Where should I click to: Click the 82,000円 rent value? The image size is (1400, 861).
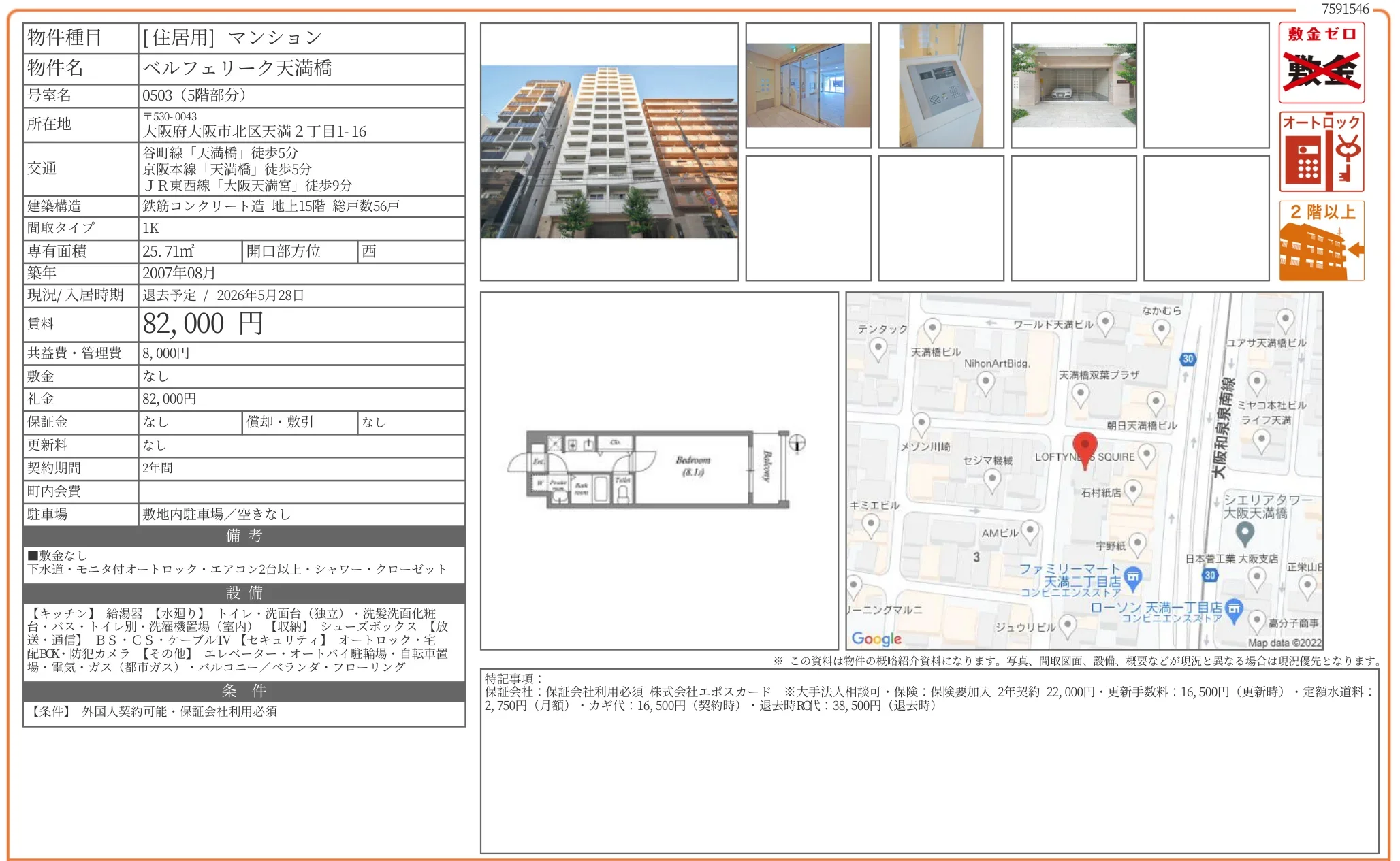[203, 324]
